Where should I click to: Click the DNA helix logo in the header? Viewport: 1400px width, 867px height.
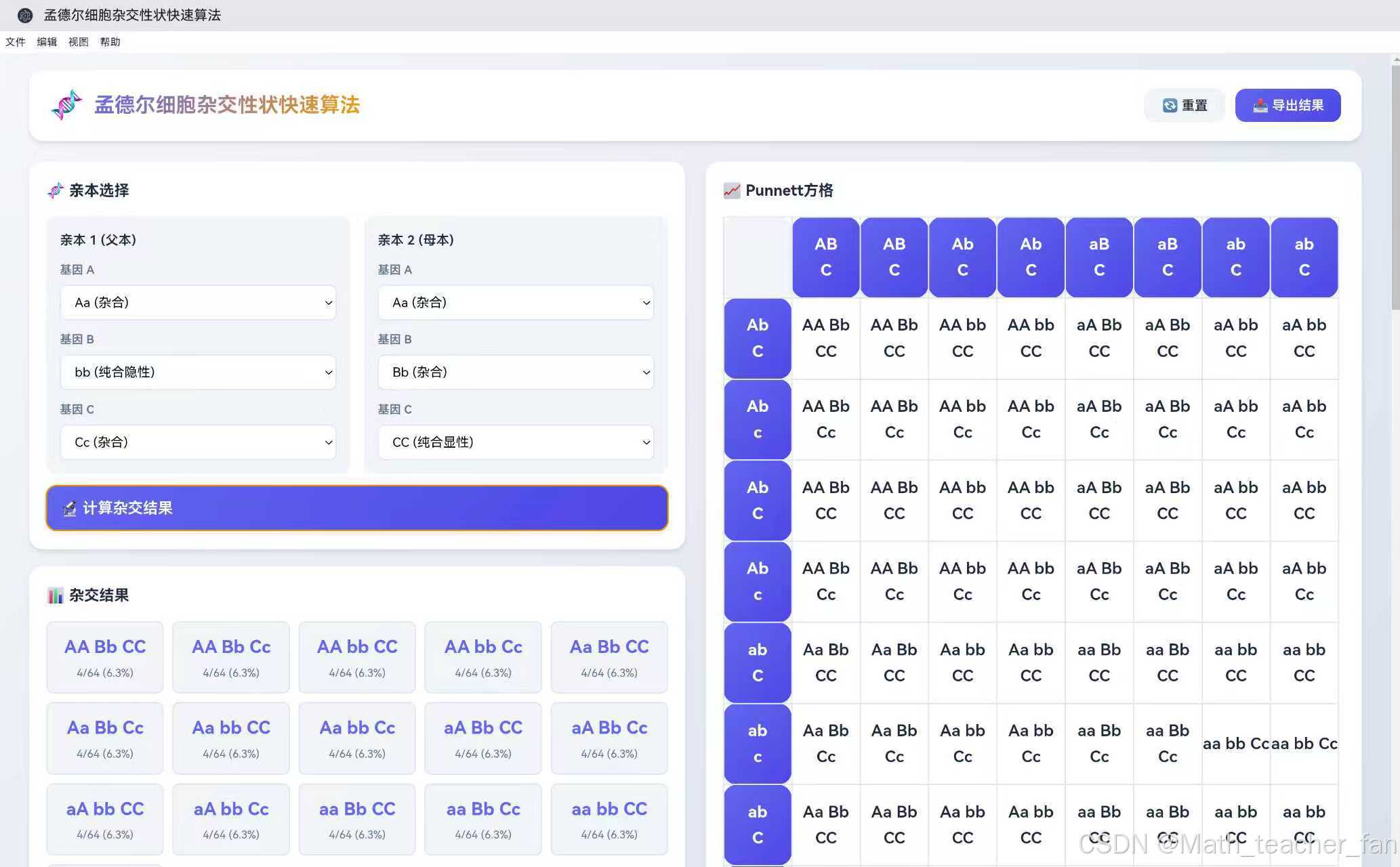pyautogui.click(x=66, y=105)
